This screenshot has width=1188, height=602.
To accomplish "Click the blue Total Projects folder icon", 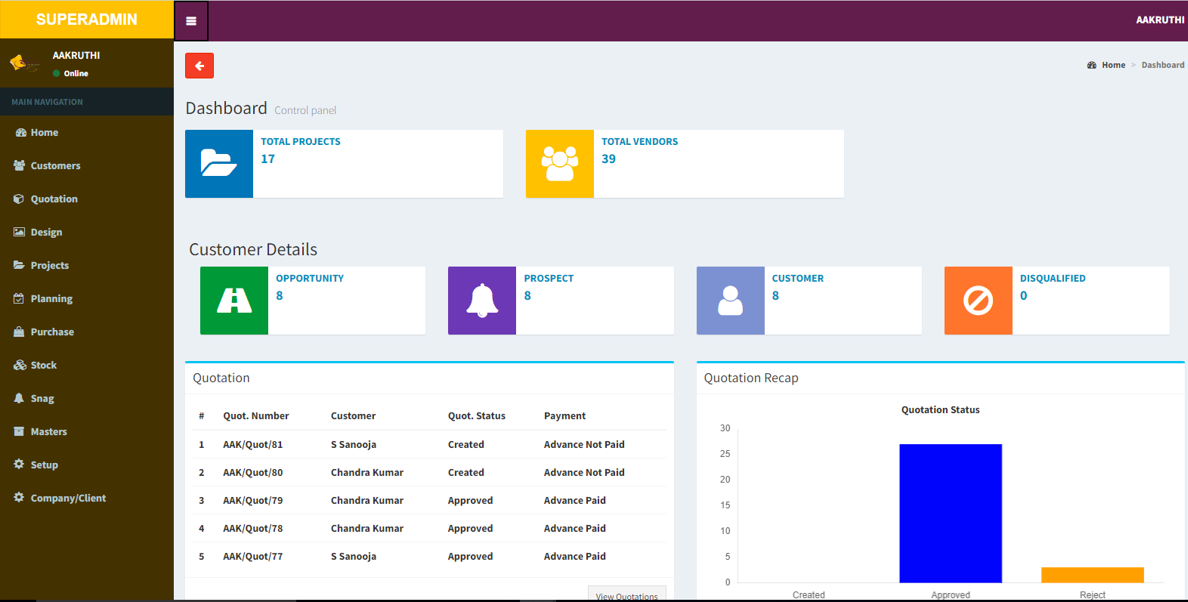I will coord(219,164).
